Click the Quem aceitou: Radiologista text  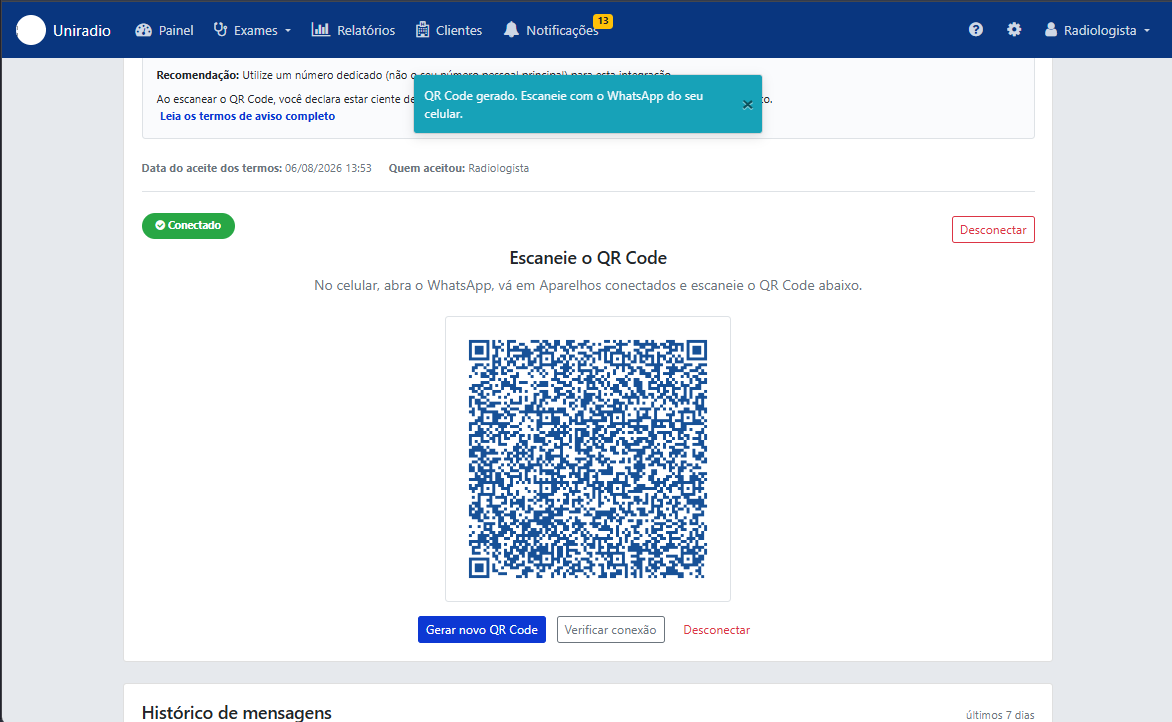pos(459,168)
